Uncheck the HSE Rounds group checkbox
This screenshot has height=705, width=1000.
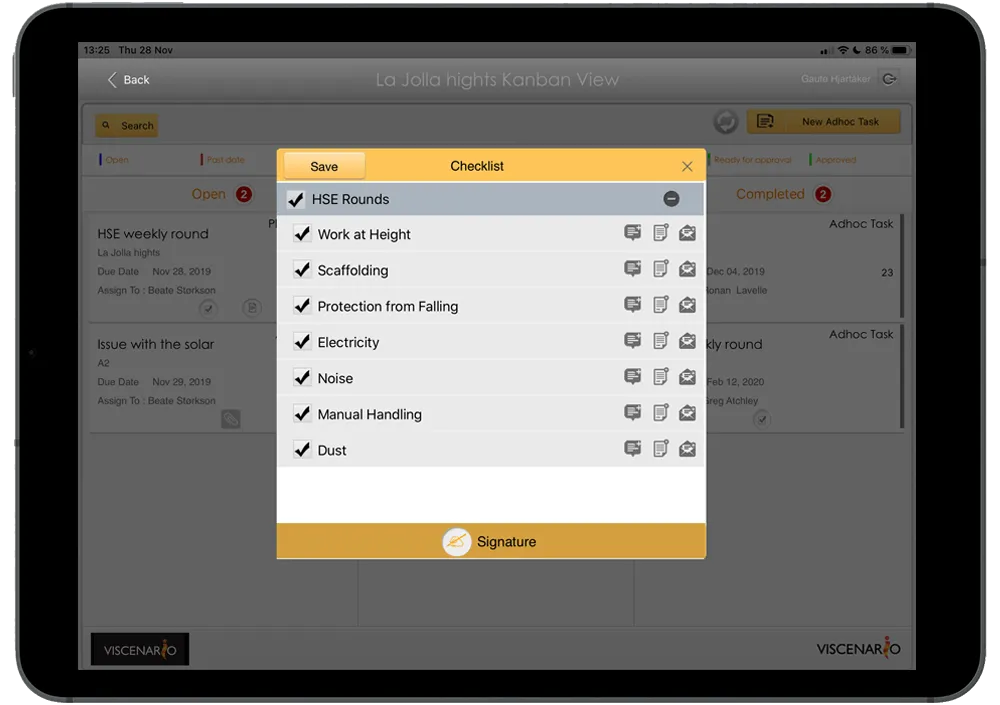[295, 199]
